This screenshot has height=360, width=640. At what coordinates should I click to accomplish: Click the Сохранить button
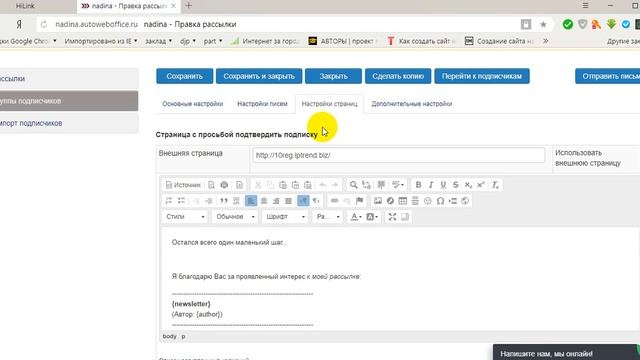pyautogui.click(x=184, y=76)
